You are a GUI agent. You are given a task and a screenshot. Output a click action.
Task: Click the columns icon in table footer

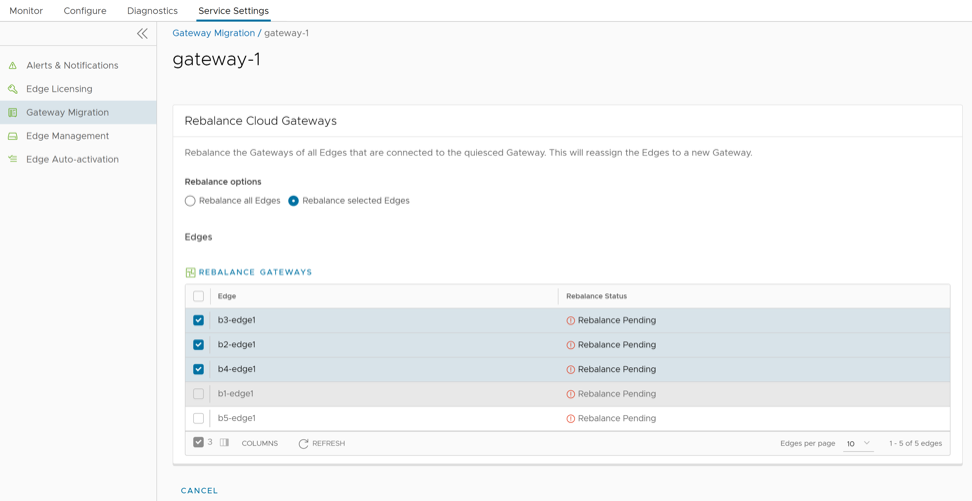pyautogui.click(x=225, y=443)
